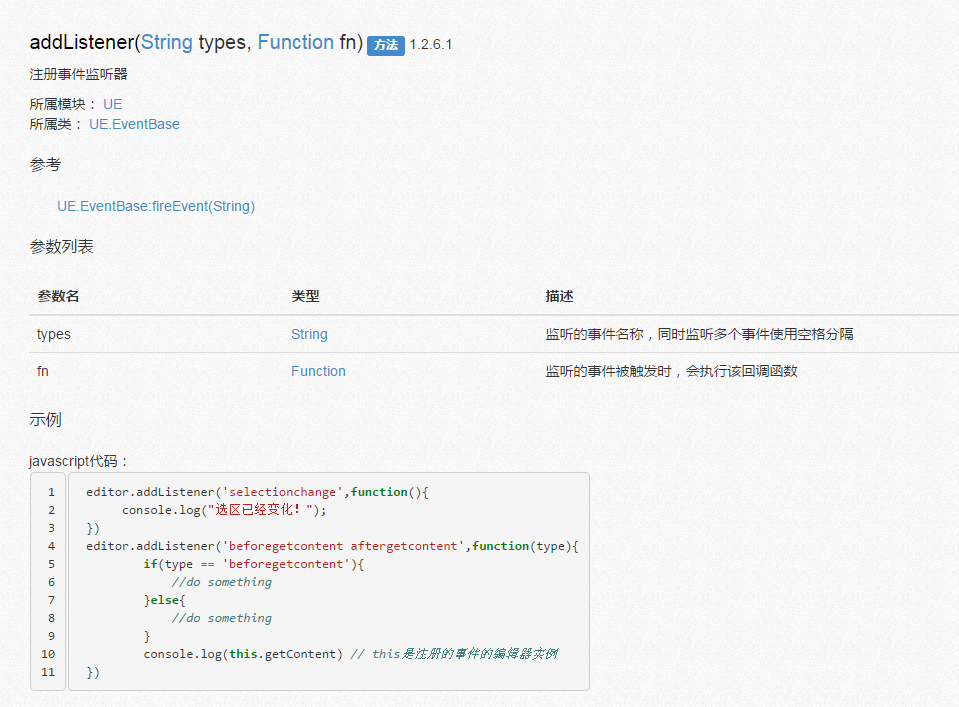Click code line number 10
959x707 pixels.
[x=48, y=654]
